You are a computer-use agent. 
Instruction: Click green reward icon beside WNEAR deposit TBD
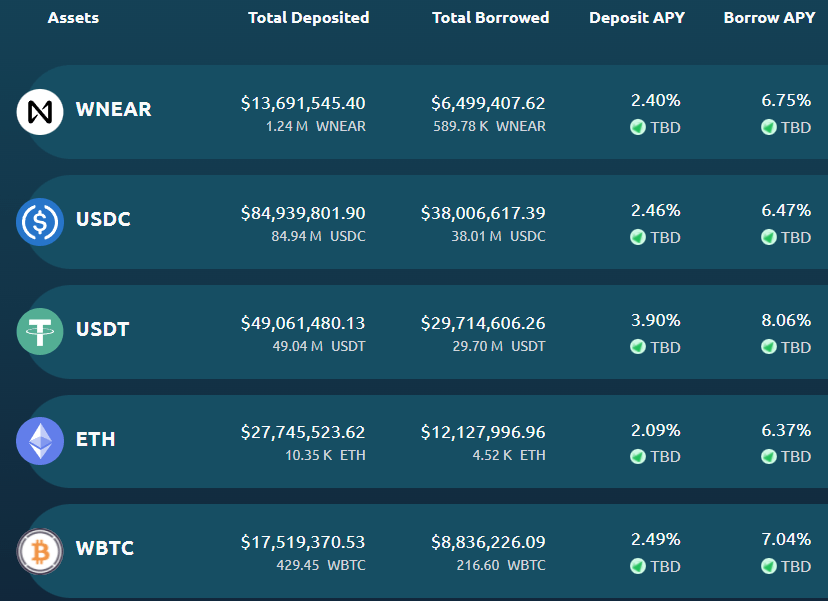tap(638, 127)
